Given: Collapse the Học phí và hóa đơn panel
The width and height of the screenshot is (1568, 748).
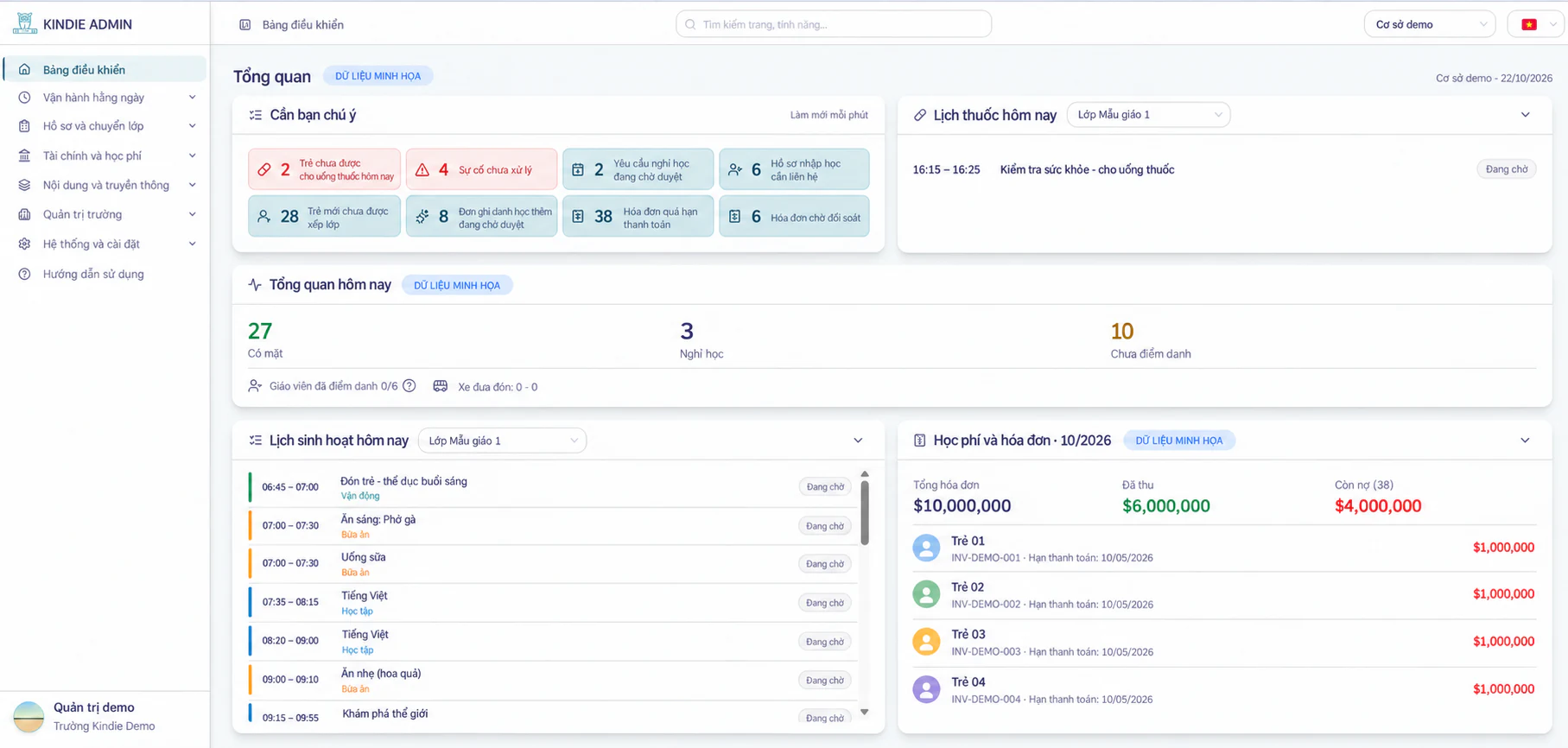Looking at the screenshot, I should pyautogui.click(x=1526, y=441).
